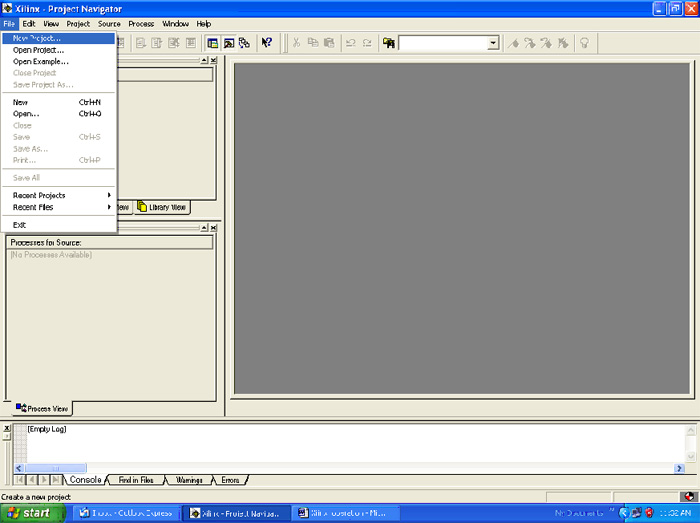700x523 pixels.
Task: Switch to Outlook Express taskbar button
Action: point(127,513)
